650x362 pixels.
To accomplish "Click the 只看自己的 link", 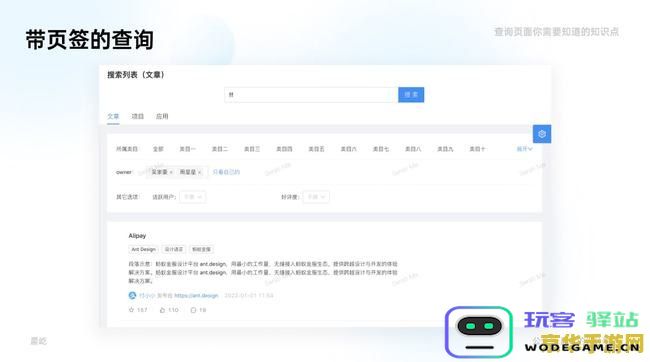I will (x=226, y=172).
